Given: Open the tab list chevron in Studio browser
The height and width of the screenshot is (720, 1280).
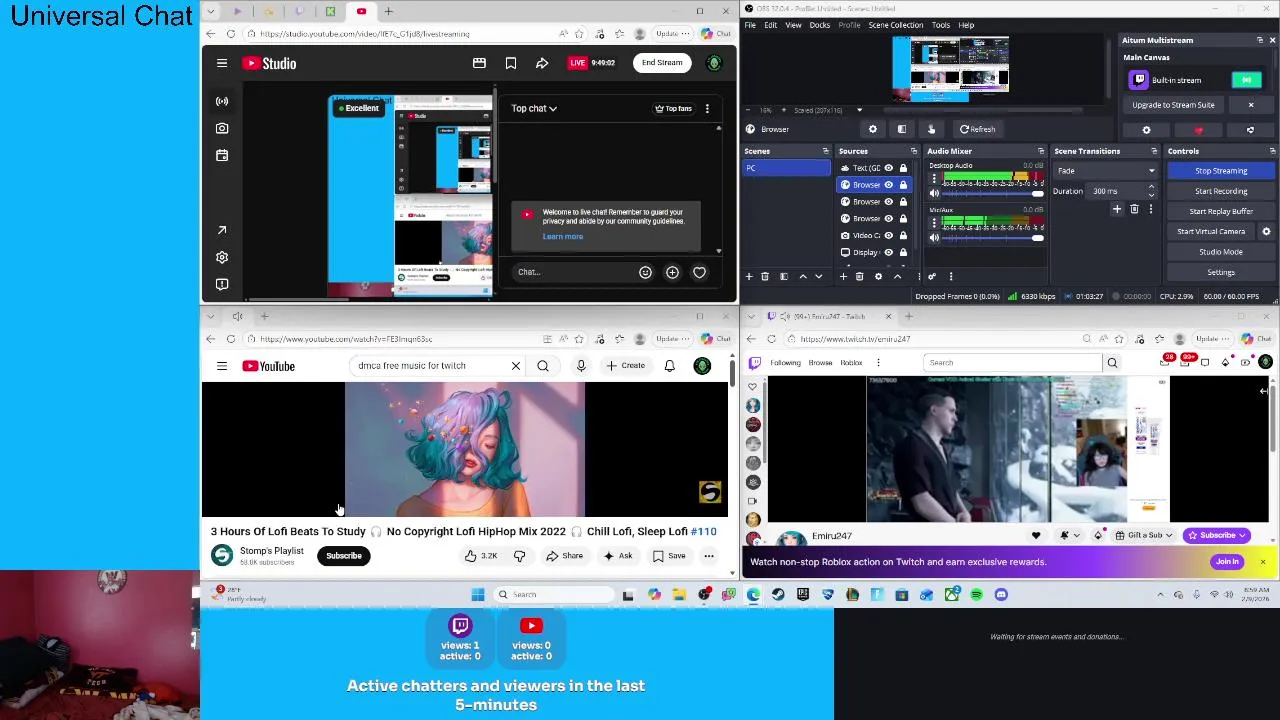Looking at the screenshot, I should (x=211, y=11).
